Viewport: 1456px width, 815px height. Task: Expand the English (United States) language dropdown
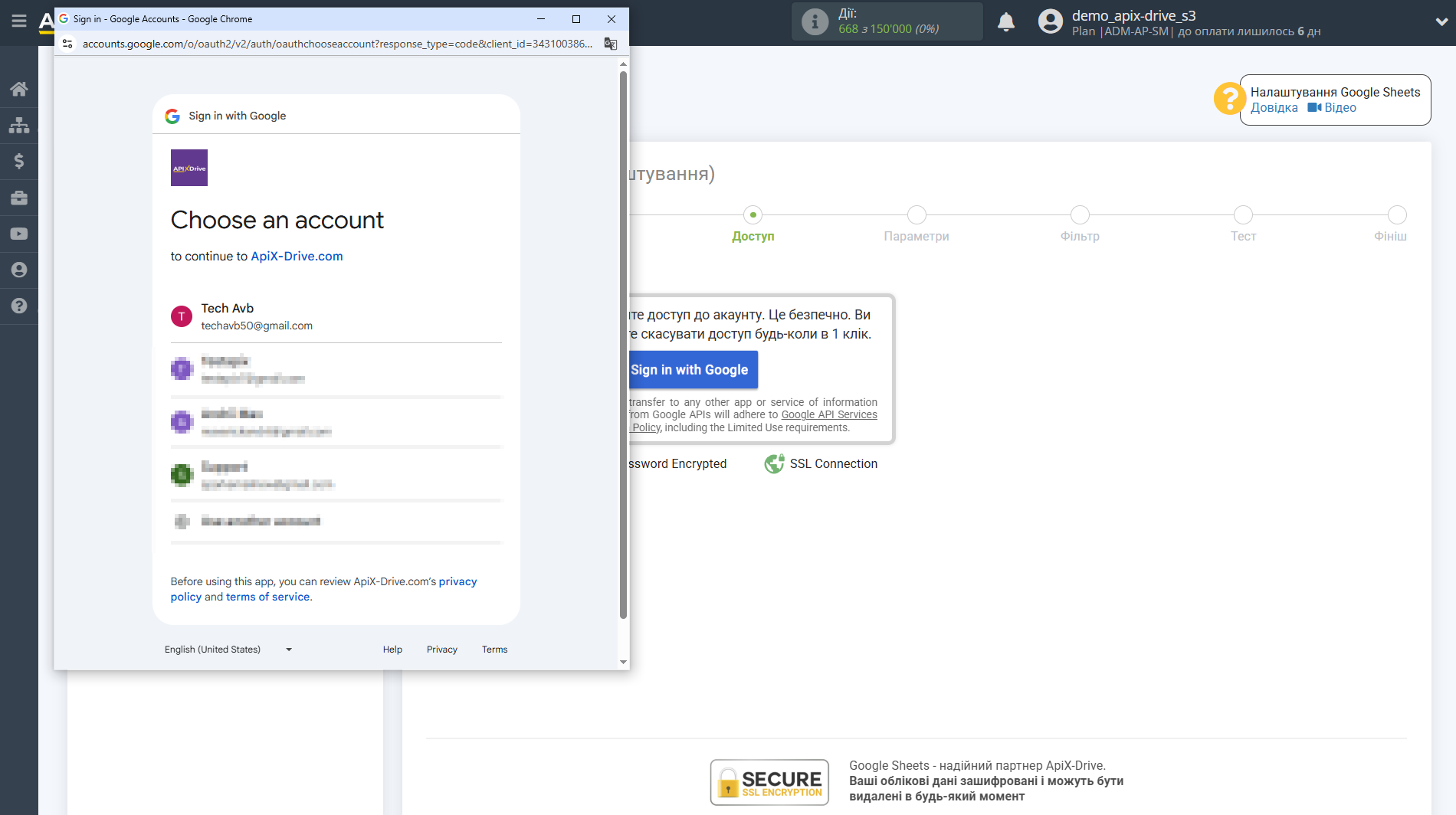tap(228, 649)
